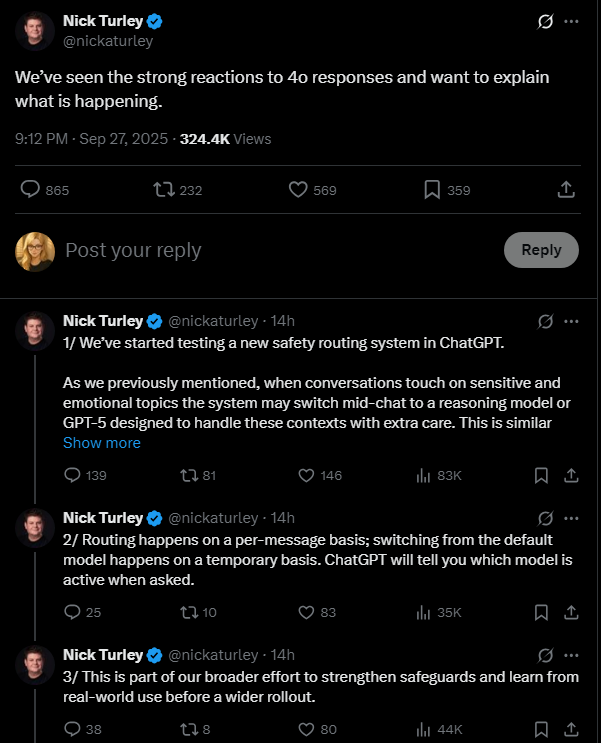
Task: Open your profile avatar beside reply box
Action: pos(35,251)
